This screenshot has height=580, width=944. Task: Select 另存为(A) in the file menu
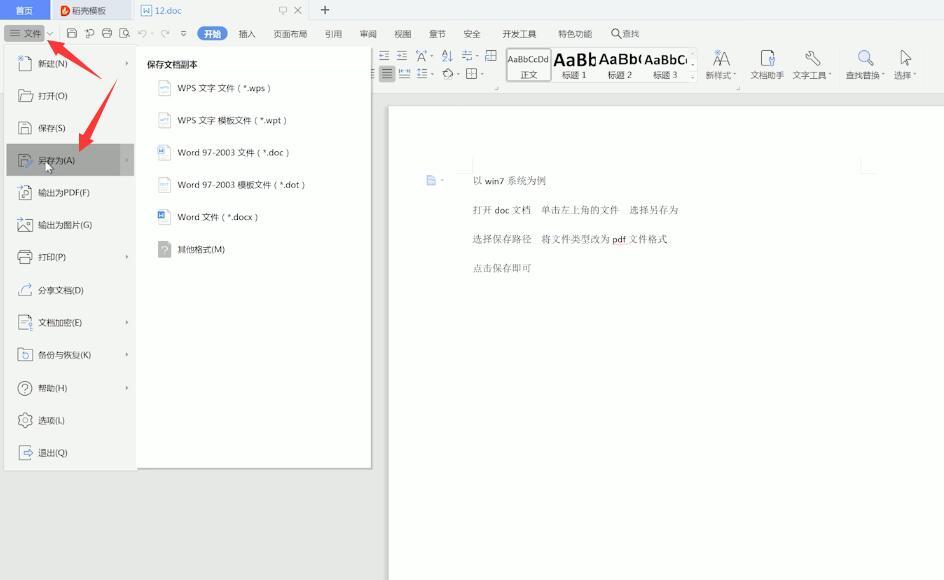pyautogui.click(x=70, y=160)
